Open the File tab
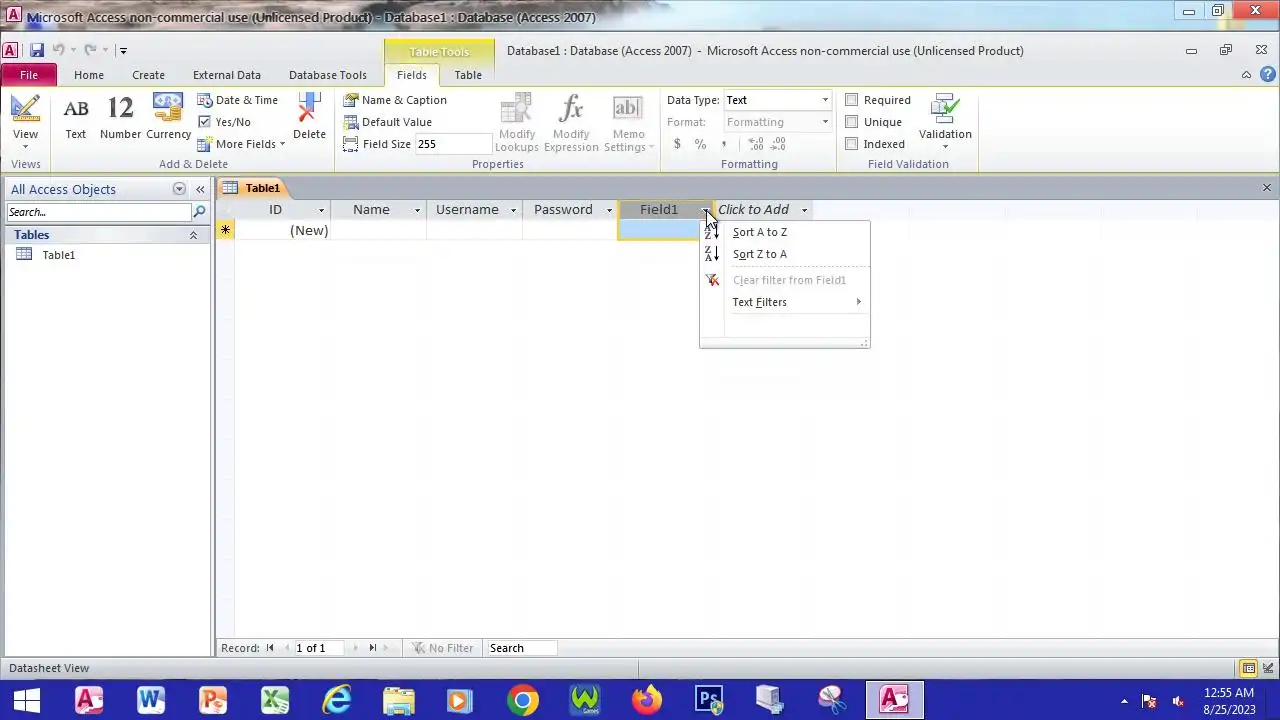The image size is (1280, 720). [29, 75]
